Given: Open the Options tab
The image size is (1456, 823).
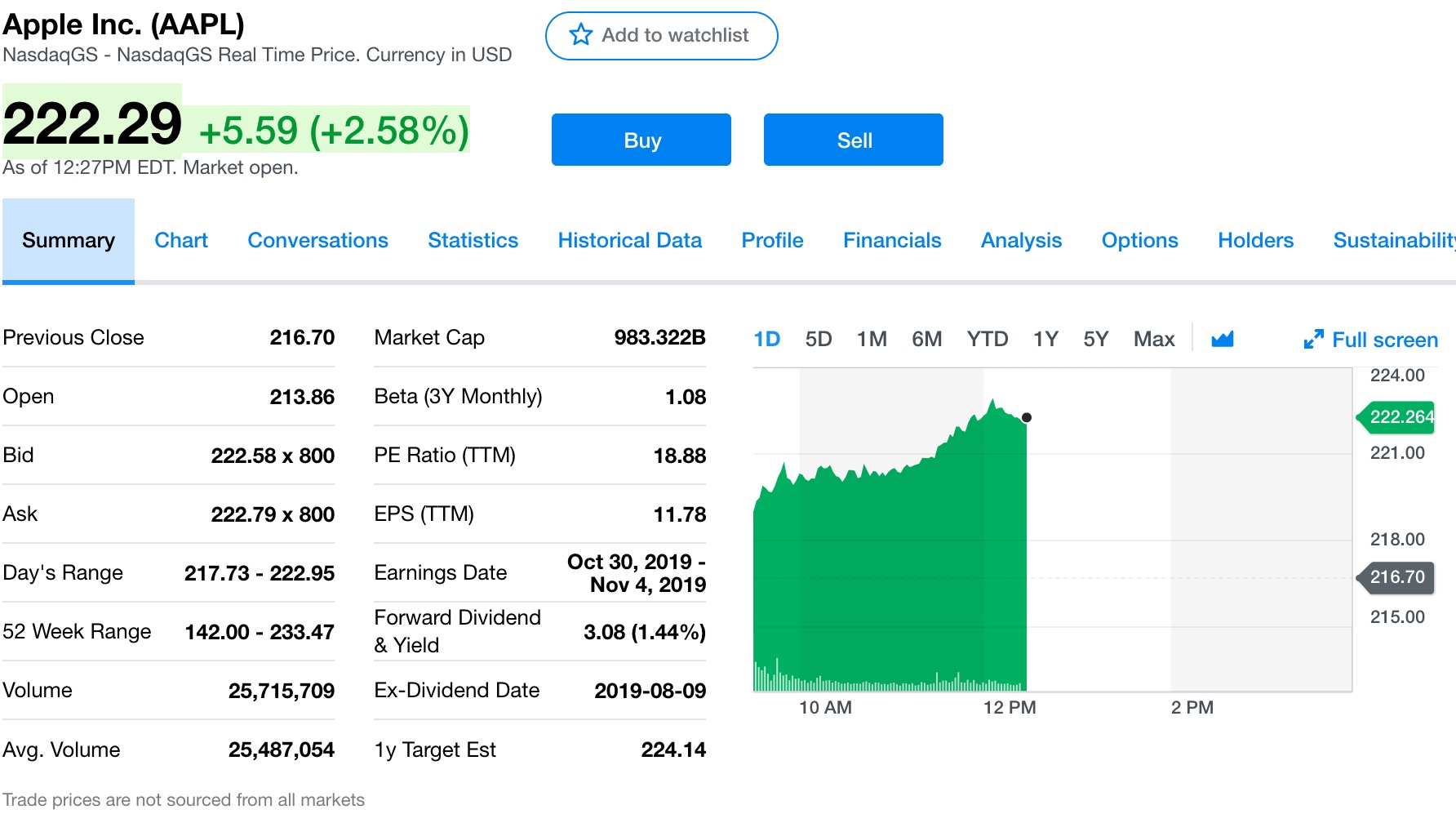Looking at the screenshot, I should [1139, 241].
